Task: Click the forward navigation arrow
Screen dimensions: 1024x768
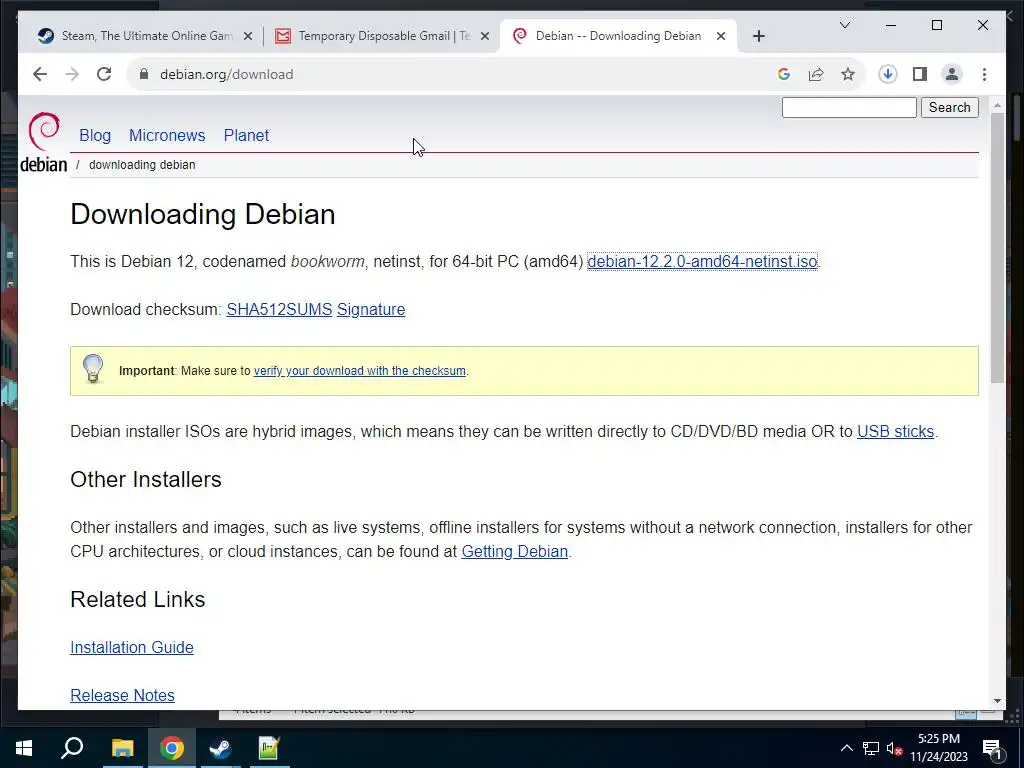Action: [72, 74]
